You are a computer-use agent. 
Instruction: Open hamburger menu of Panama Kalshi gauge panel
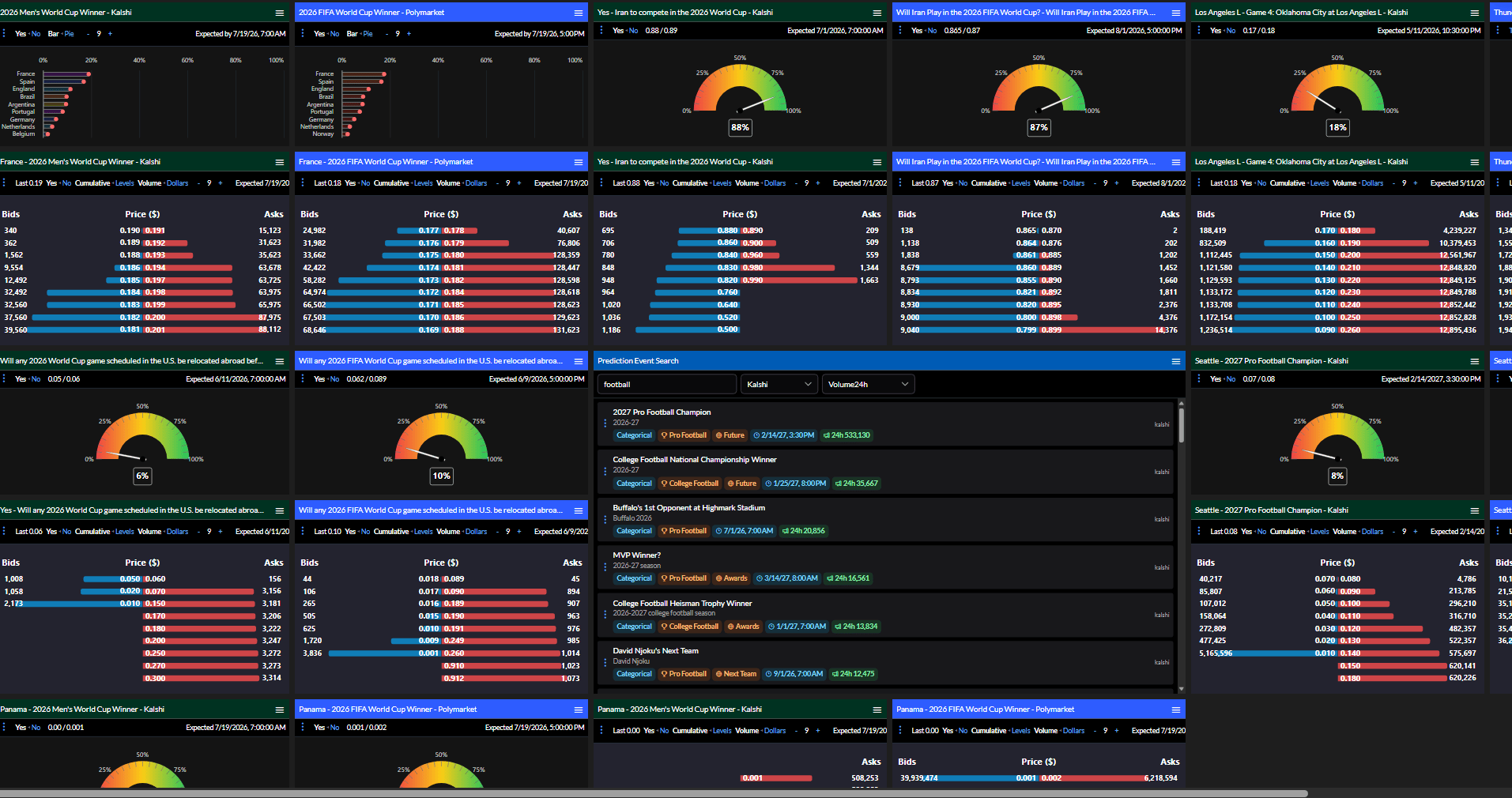tap(279, 710)
